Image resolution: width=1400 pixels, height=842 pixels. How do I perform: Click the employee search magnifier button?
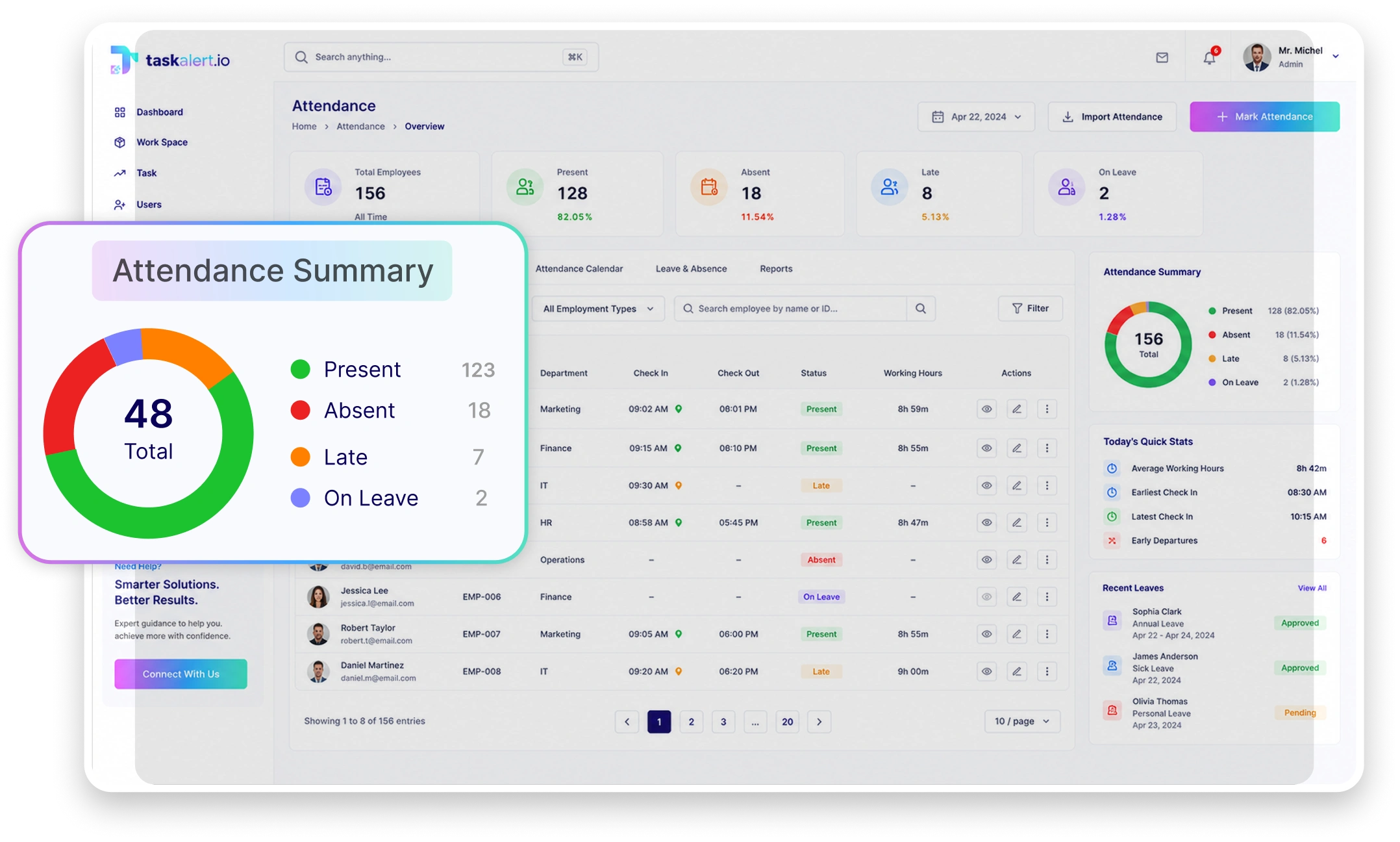pyautogui.click(x=921, y=309)
